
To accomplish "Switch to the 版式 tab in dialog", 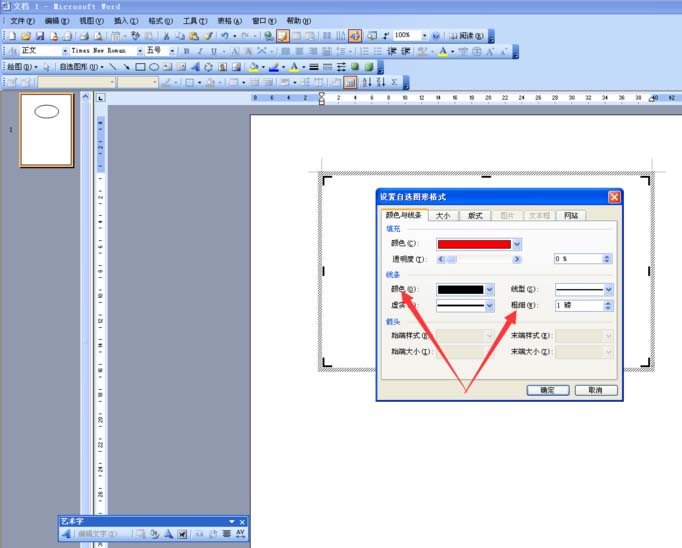I will click(x=475, y=216).
